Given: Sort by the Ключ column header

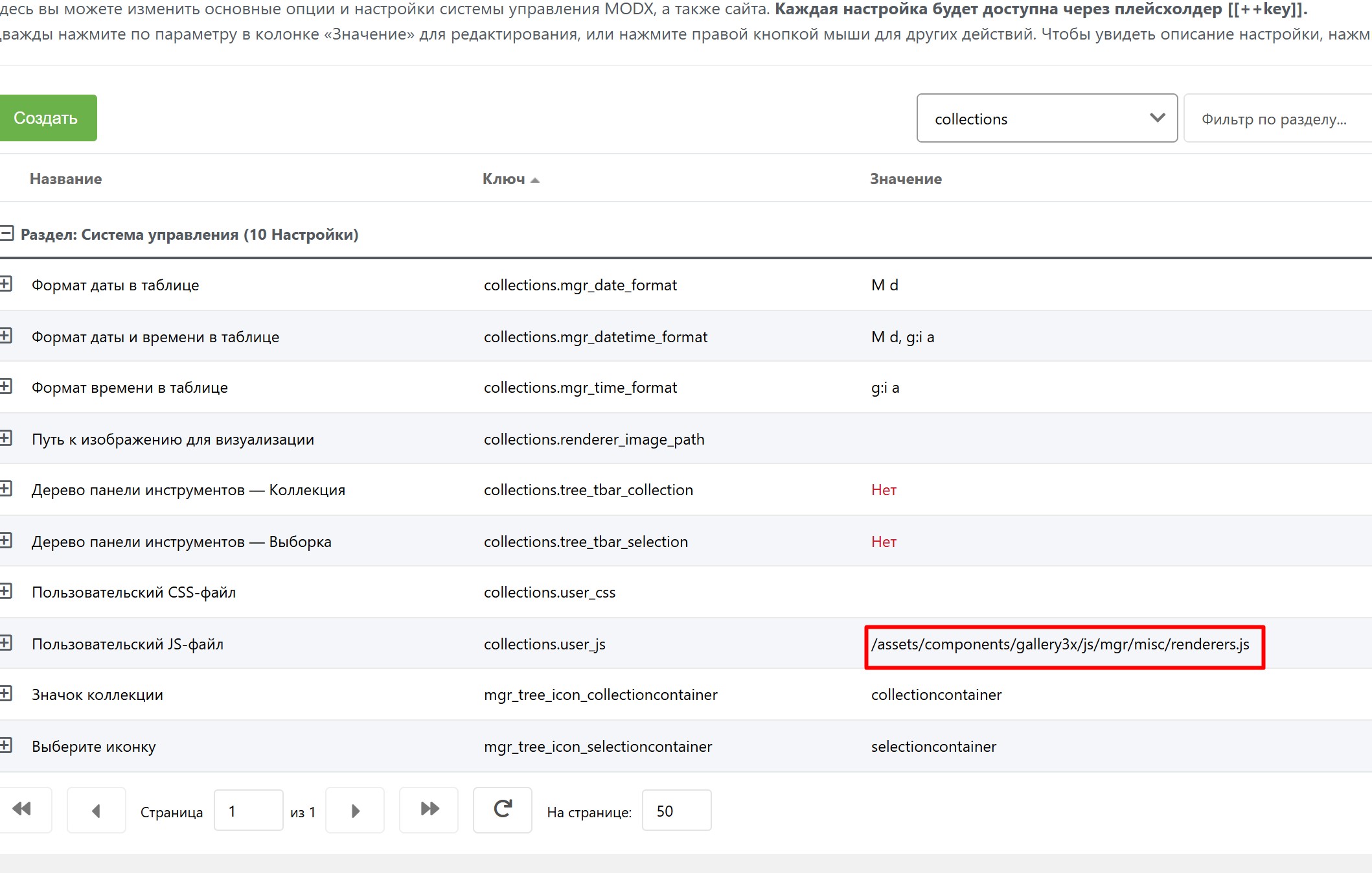Looking at the screenshot, I should (x=504, y=179).
